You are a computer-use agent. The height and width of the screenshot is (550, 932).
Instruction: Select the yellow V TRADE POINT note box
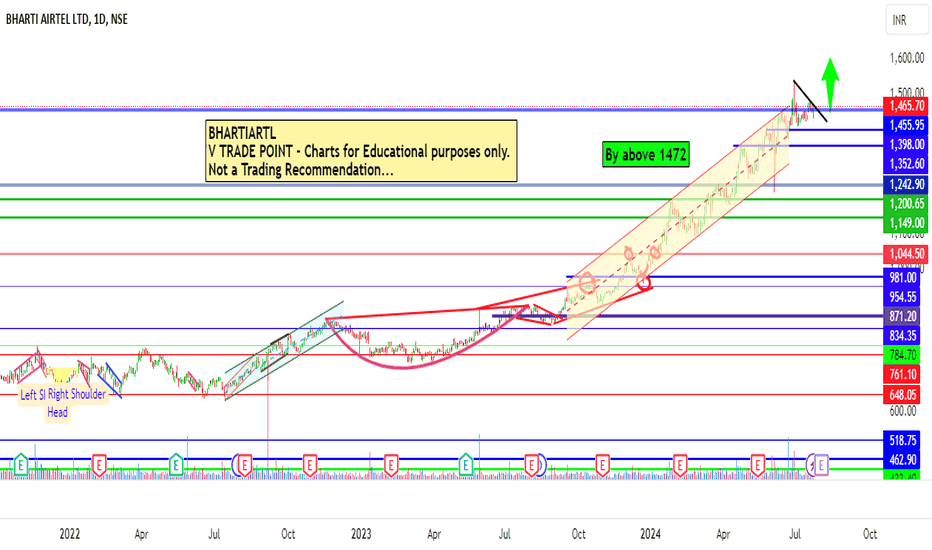pos(361,151)
